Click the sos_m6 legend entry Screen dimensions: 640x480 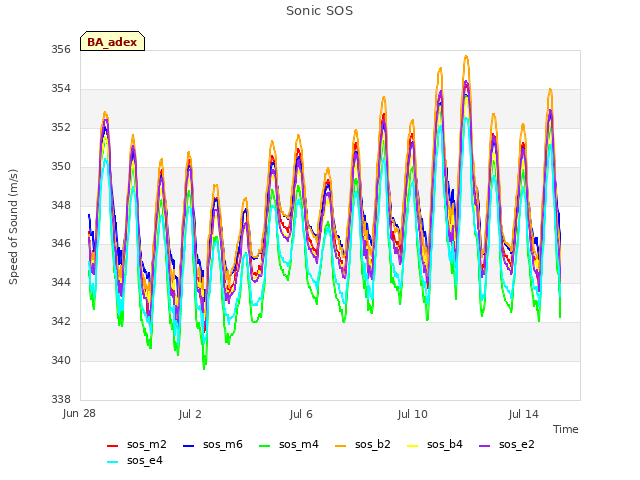213,444
